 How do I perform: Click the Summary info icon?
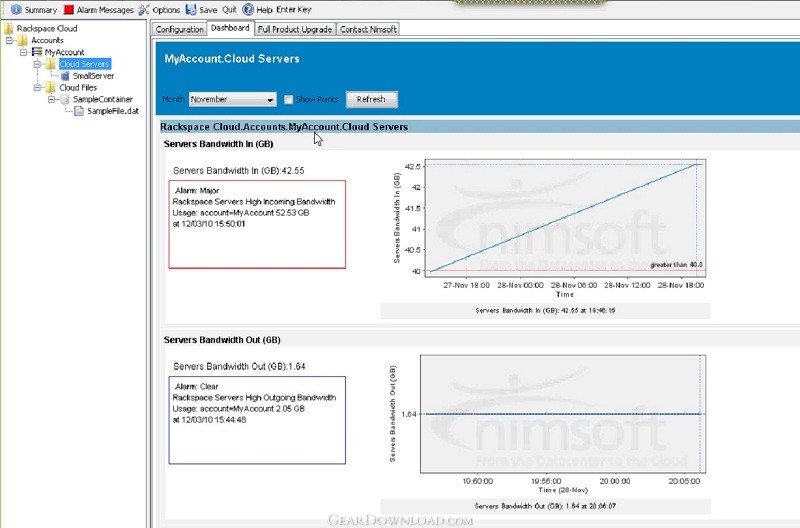click(x=15, y=9)
